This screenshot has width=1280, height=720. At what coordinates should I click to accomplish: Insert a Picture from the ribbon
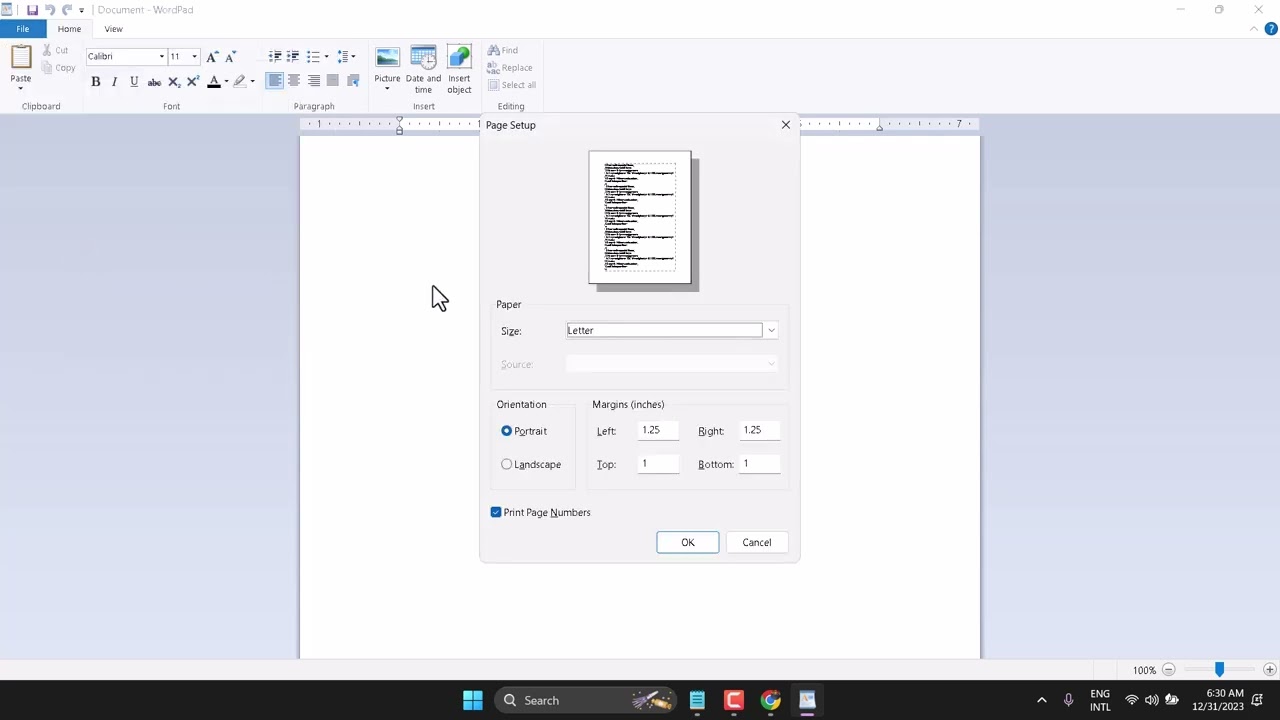(x=387, y=58)
